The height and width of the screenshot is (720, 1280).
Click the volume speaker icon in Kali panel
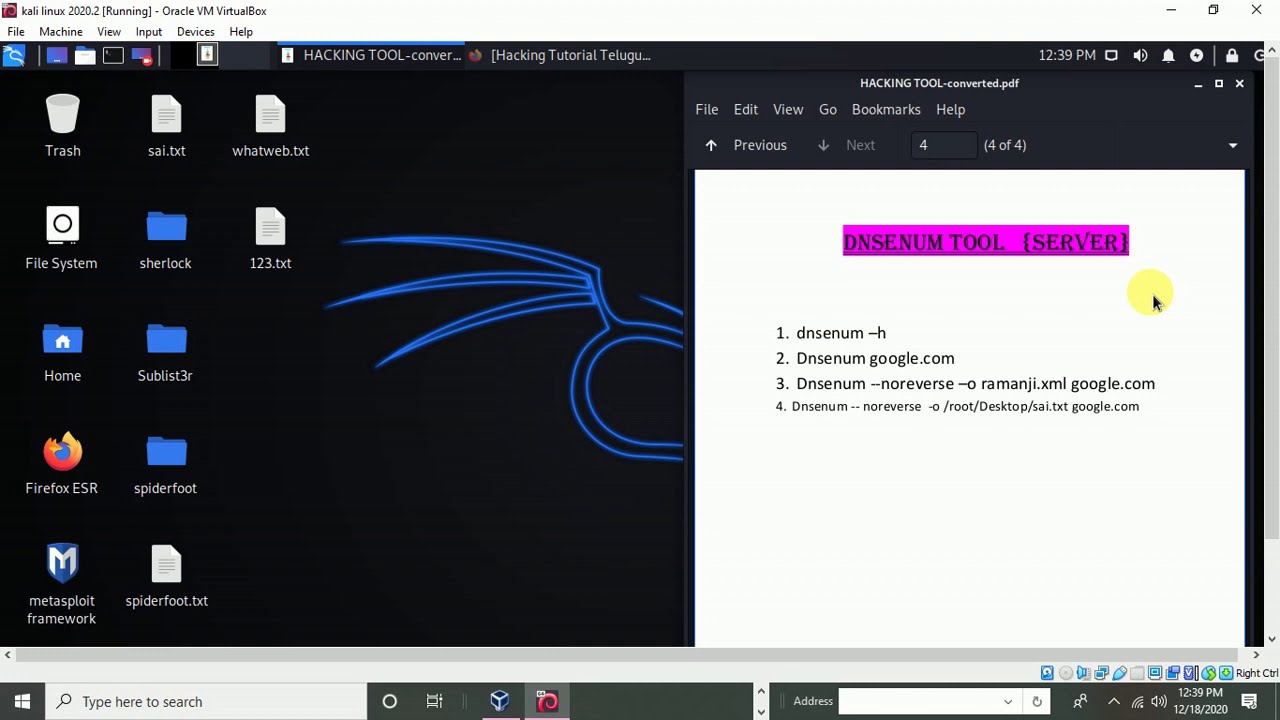click(1140, 56)
